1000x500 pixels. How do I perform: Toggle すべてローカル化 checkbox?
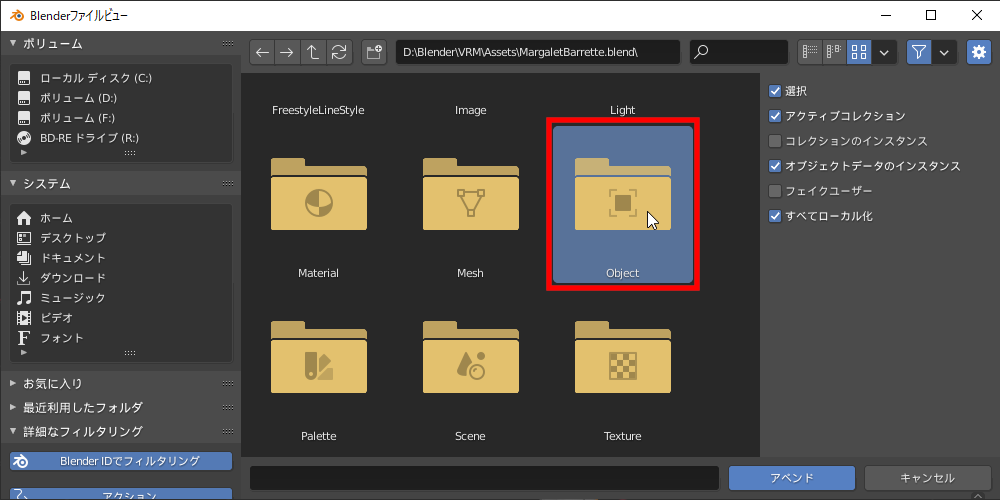(x=775, y=216)
